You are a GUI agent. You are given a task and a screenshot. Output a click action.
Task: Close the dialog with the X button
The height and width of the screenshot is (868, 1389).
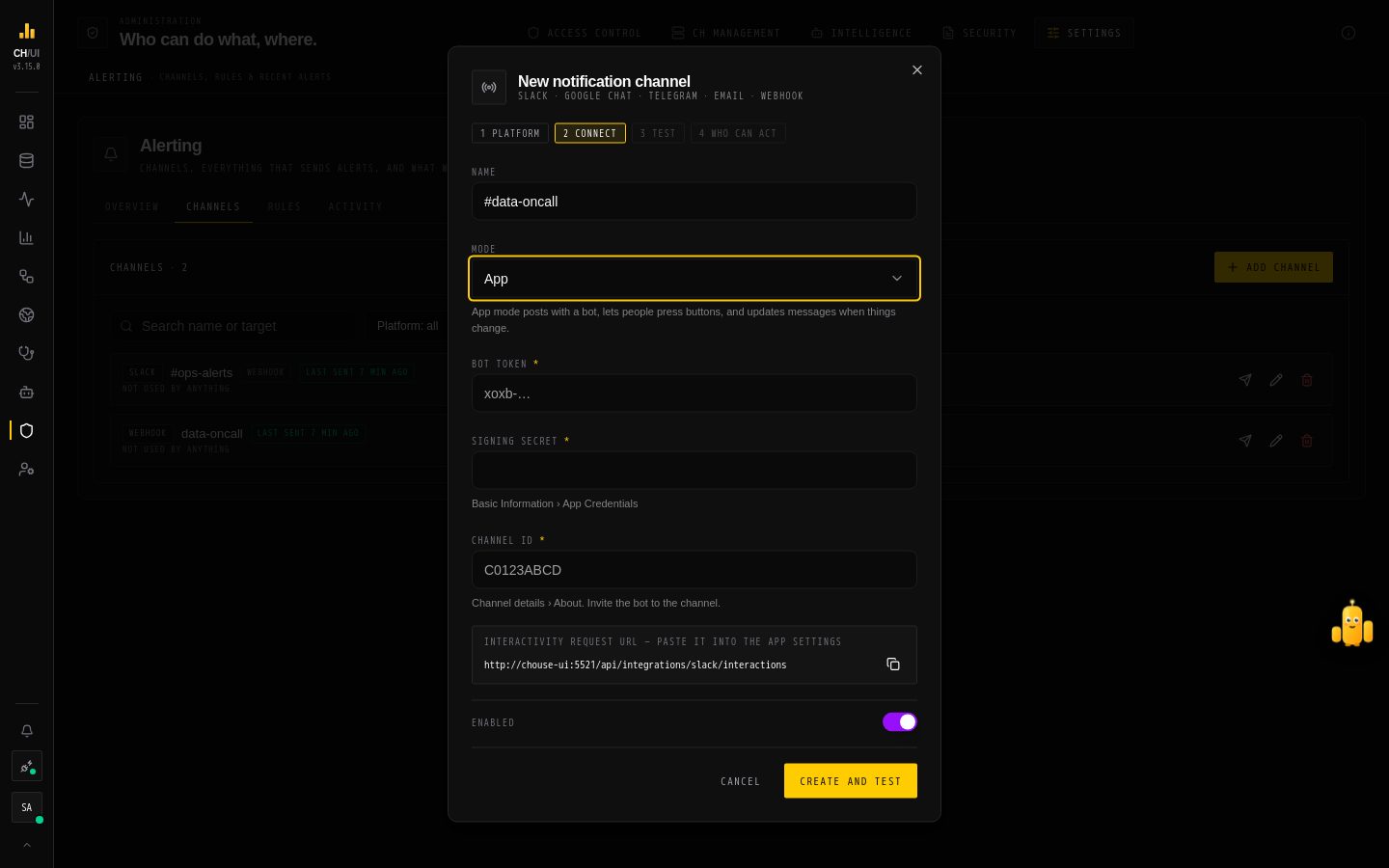(x=917, y=70)
